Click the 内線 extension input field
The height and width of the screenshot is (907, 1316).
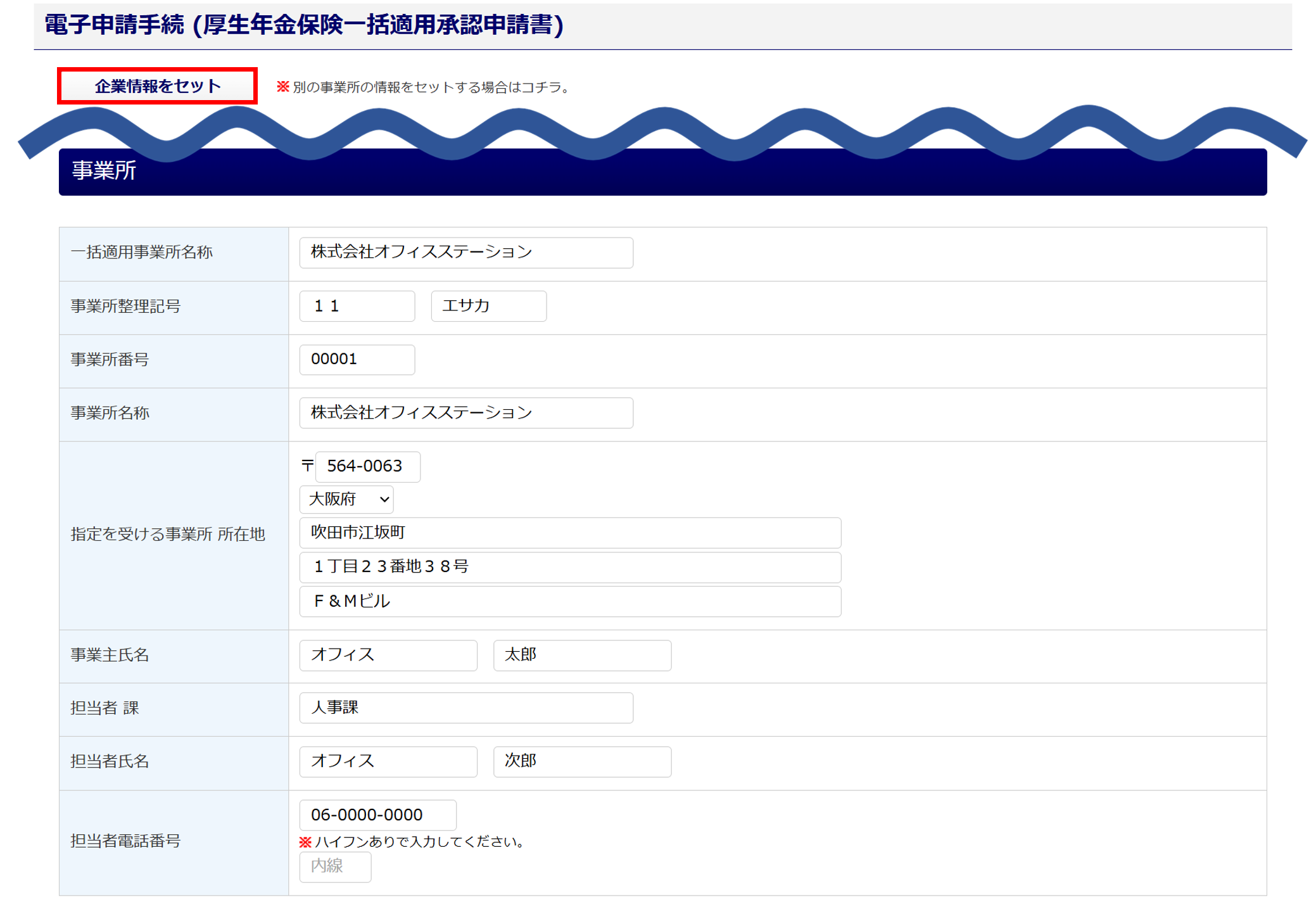(x=335, y=866)
